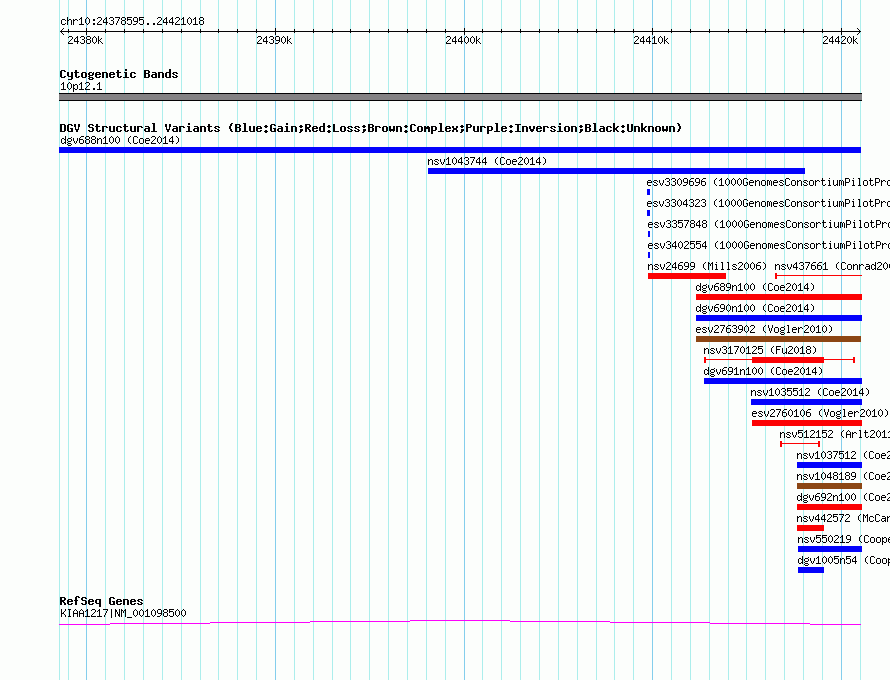The height and width of the screenshot is (680, 890).
Task: Open the nsv1043744 (Coe2014) variant label
Action: 487,161
